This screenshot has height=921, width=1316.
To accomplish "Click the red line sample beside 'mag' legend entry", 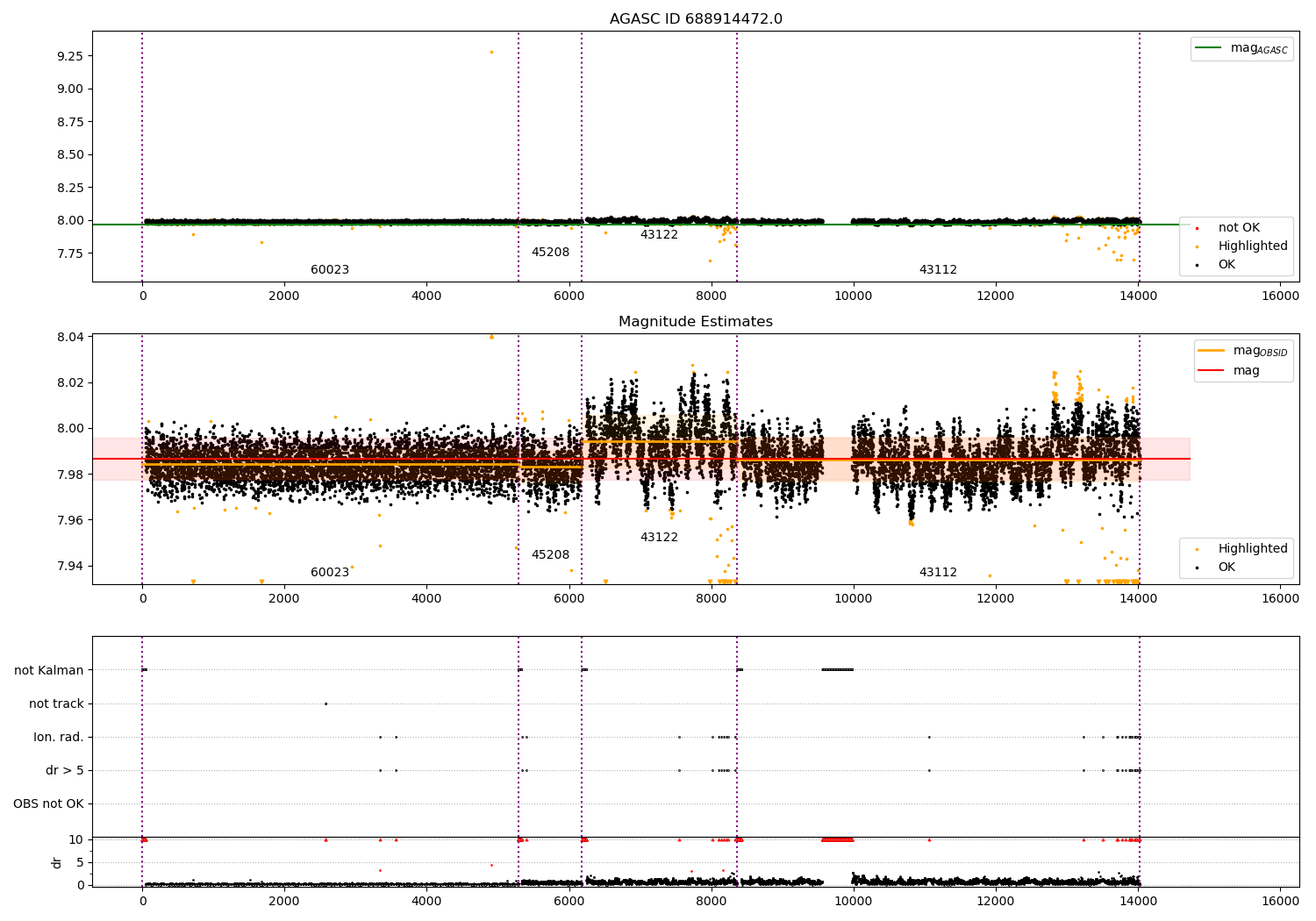I will (x=1211, y=371).
